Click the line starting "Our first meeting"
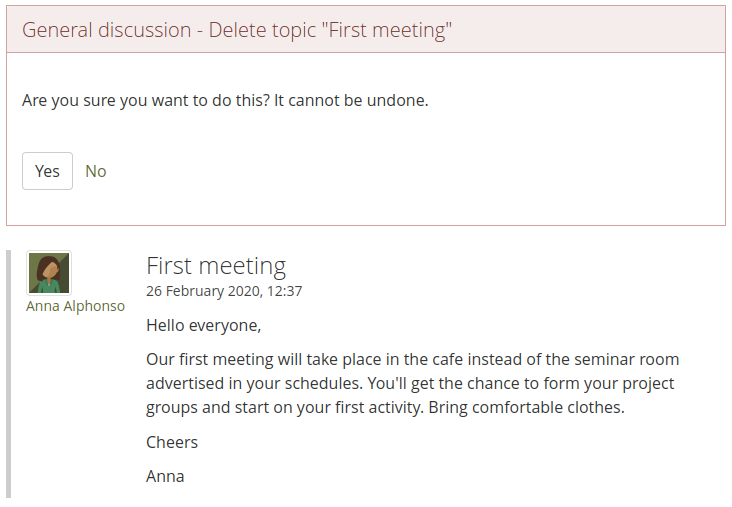This screenshot has width=732, height=507. tap(412, 359)
